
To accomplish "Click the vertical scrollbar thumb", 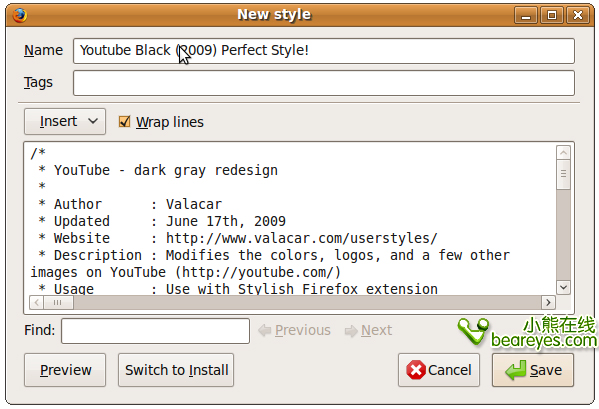I will [x=563, y=175].
